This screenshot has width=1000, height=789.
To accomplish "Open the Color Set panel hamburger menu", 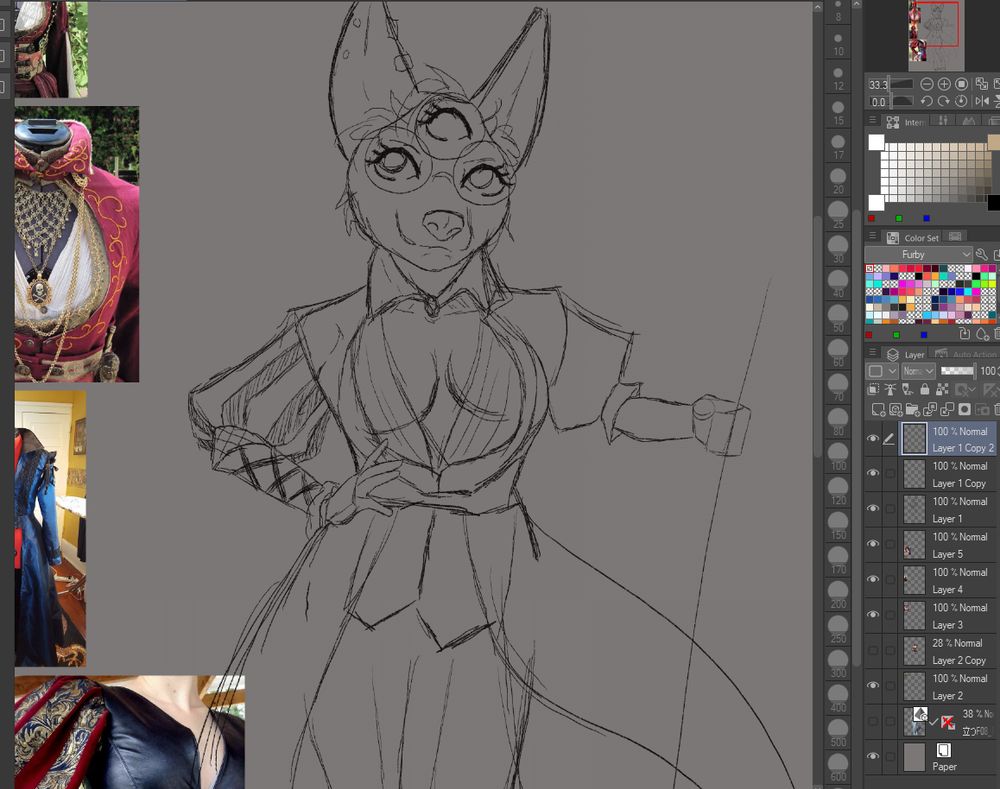I will (x=872, y=236).
